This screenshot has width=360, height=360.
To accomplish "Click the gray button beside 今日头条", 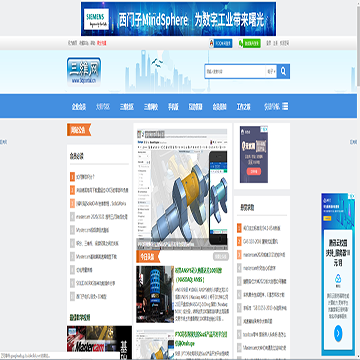I will coord(221,256).
